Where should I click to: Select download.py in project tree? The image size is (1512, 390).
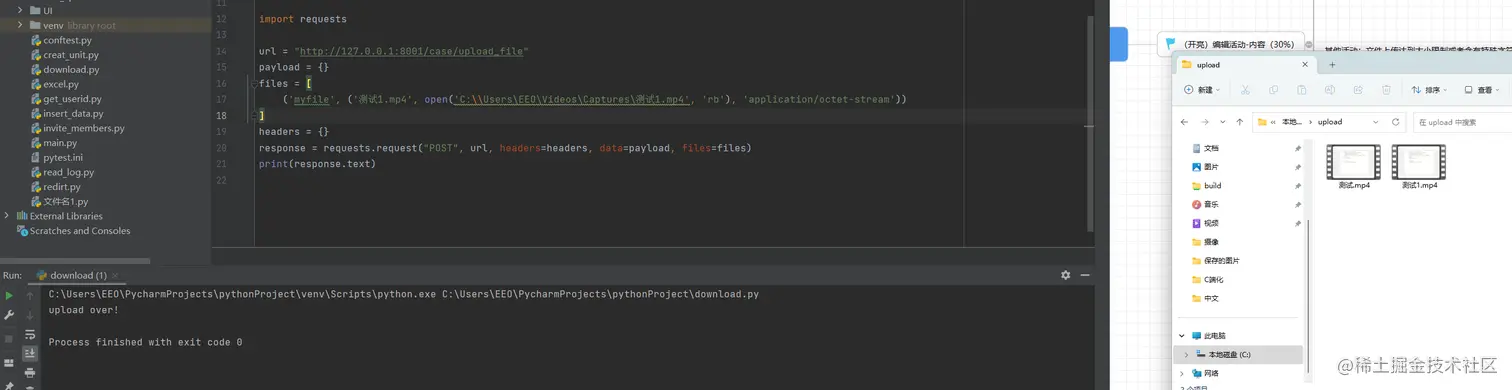tap(64, 70)
